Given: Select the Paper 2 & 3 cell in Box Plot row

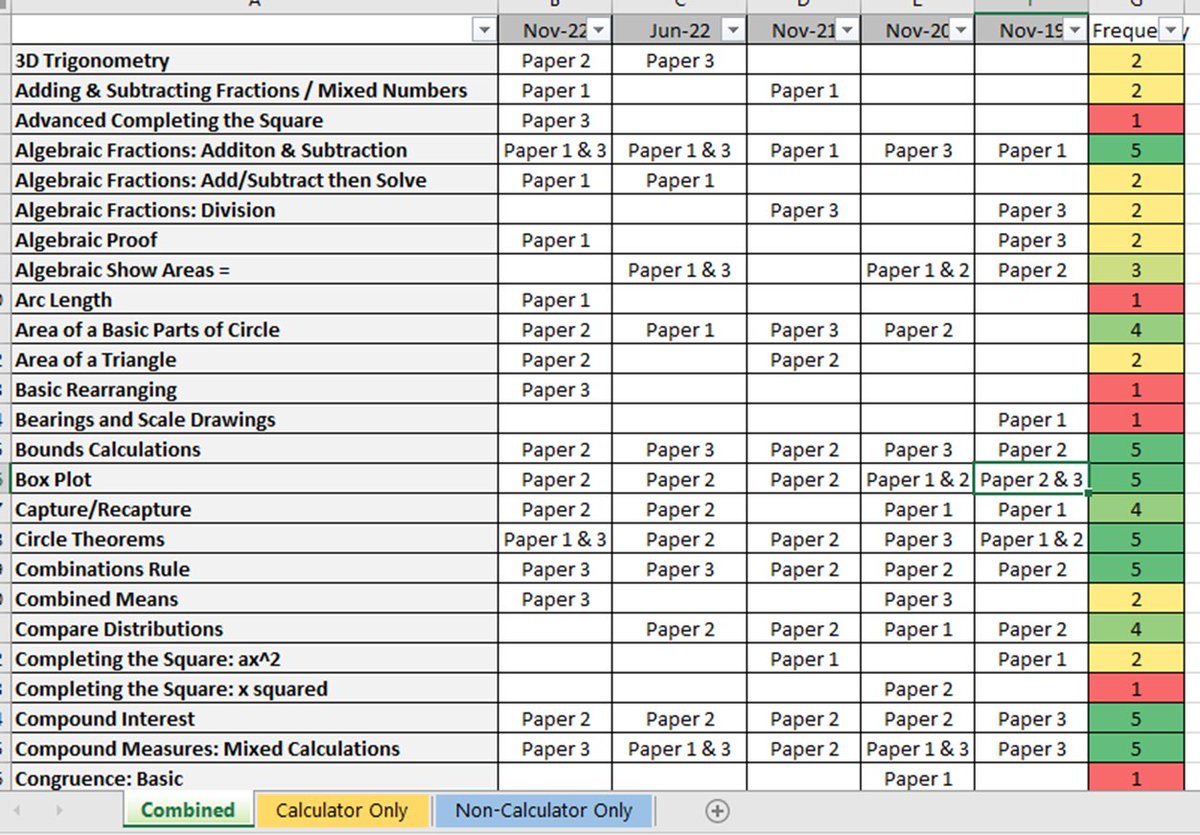Looking at the screenshot, I should 1032,480.
